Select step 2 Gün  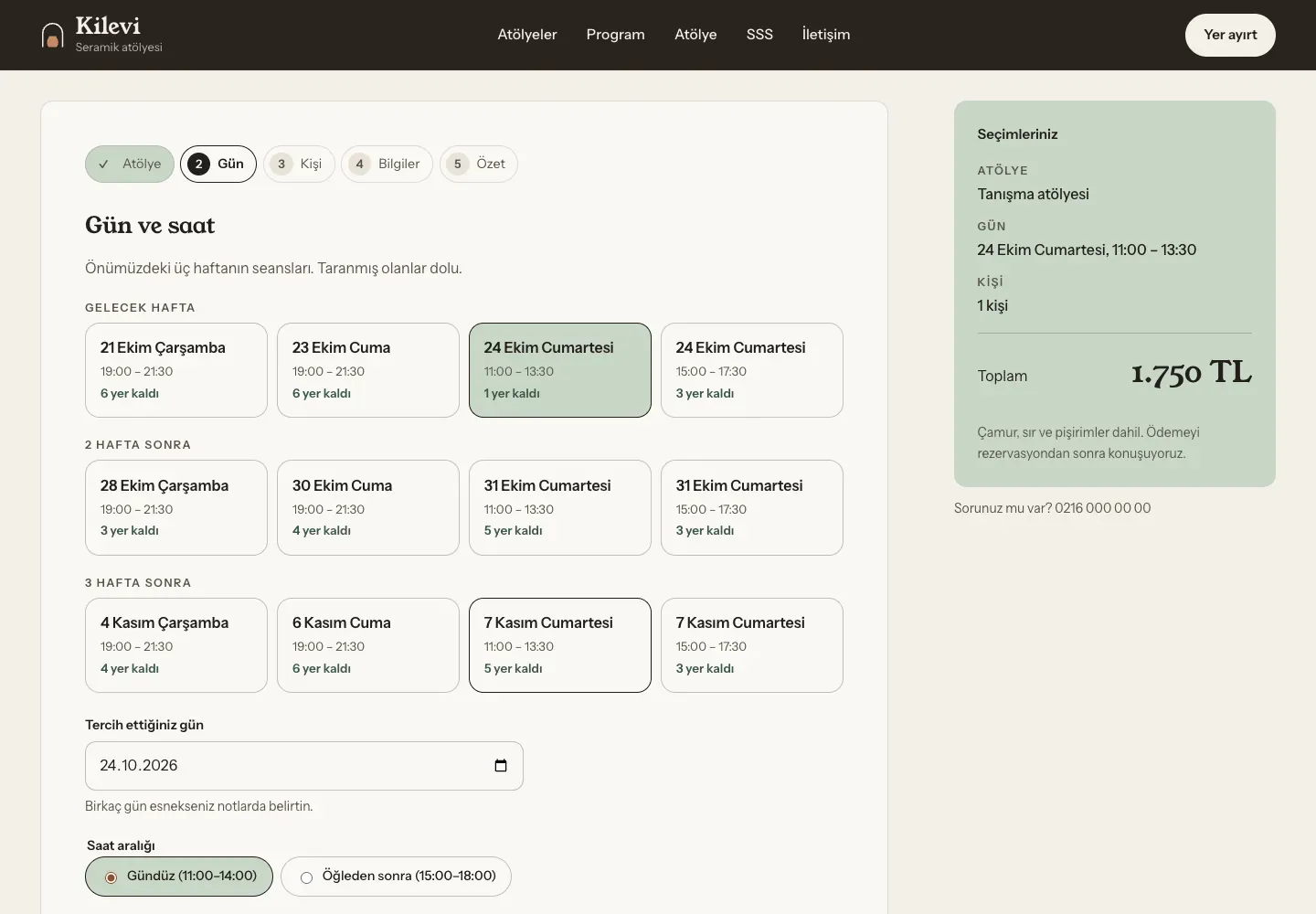[218, 165]
